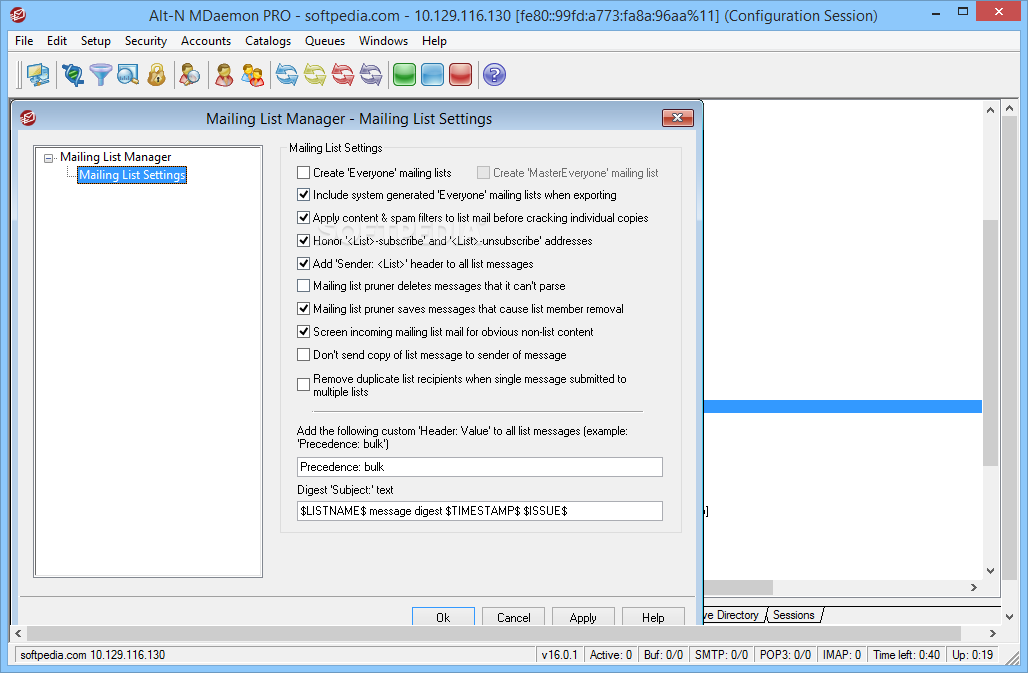This screenshot has width=1028, height=673.
Task: Click status bar 'POP3: 0/0' entry
Action: 785,654
